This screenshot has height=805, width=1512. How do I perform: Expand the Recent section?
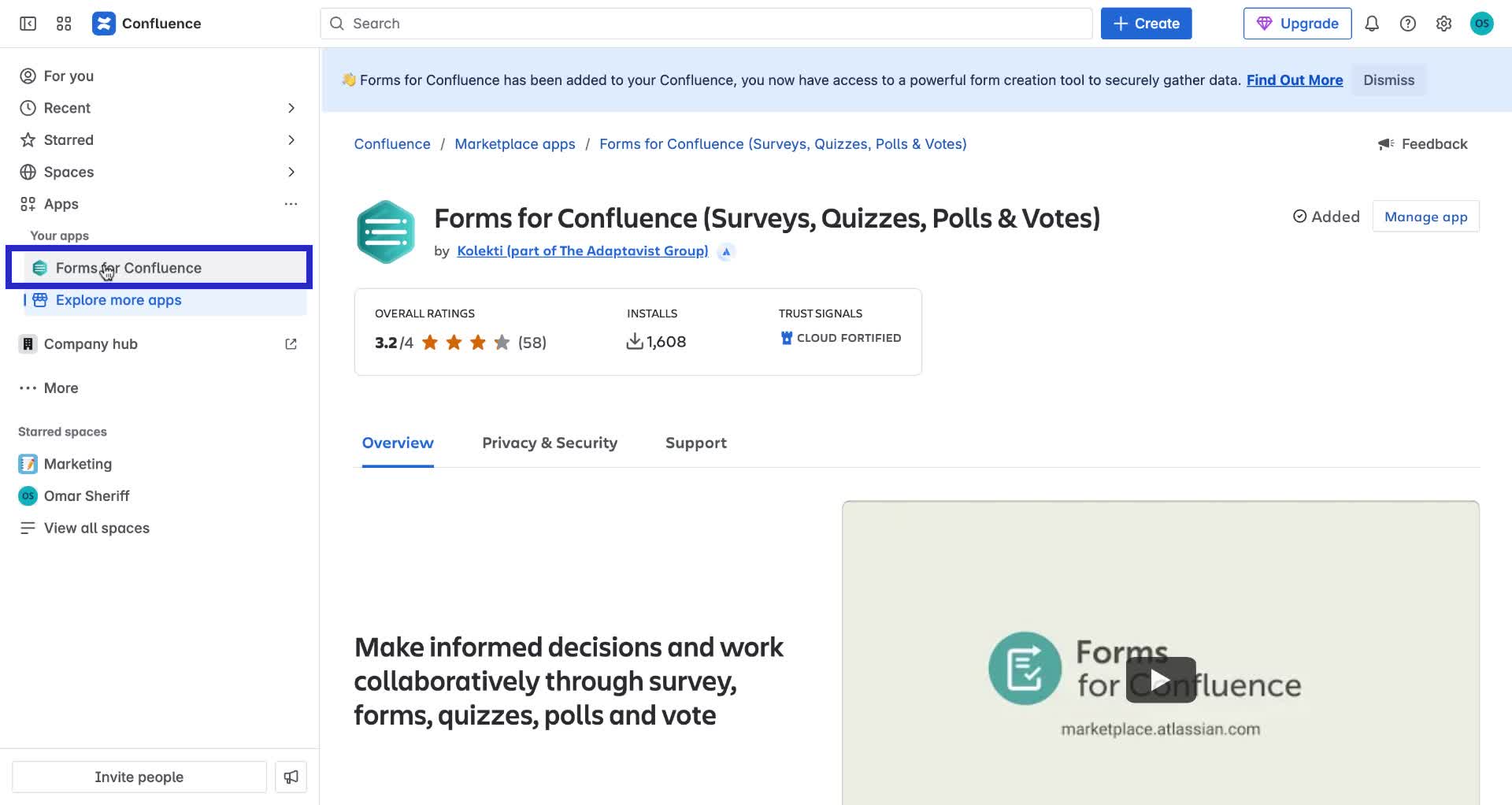click(291, 108)
